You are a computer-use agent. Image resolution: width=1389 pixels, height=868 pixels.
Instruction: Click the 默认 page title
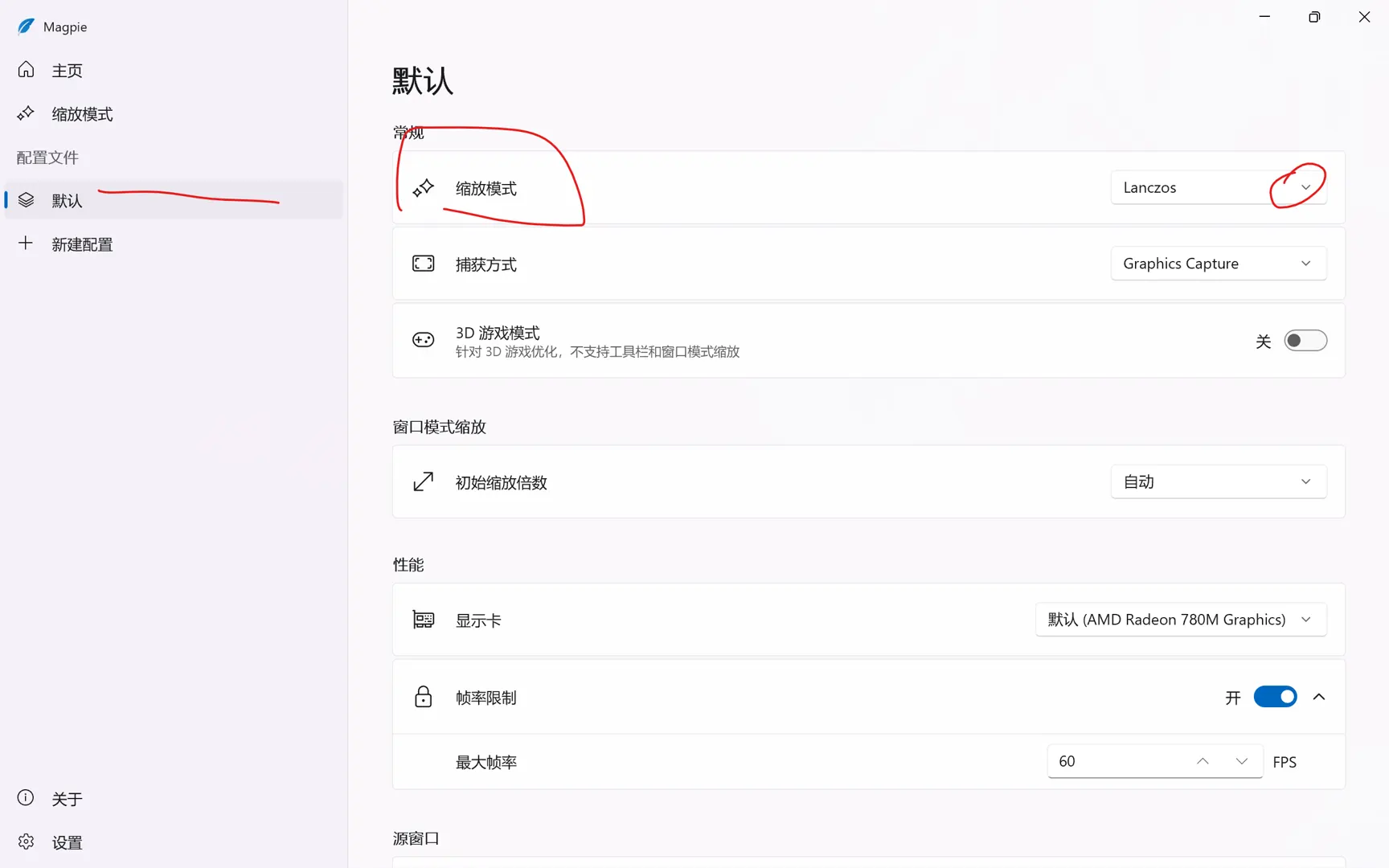tap(423, 81)
